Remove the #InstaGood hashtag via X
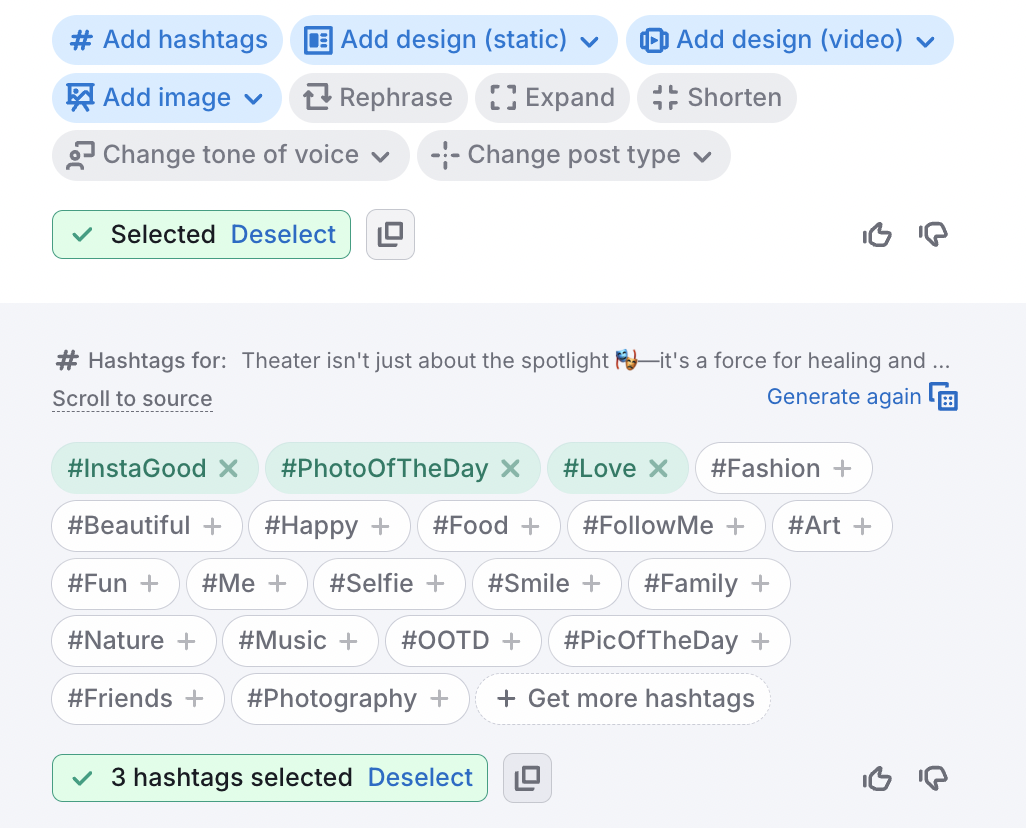 229,468
